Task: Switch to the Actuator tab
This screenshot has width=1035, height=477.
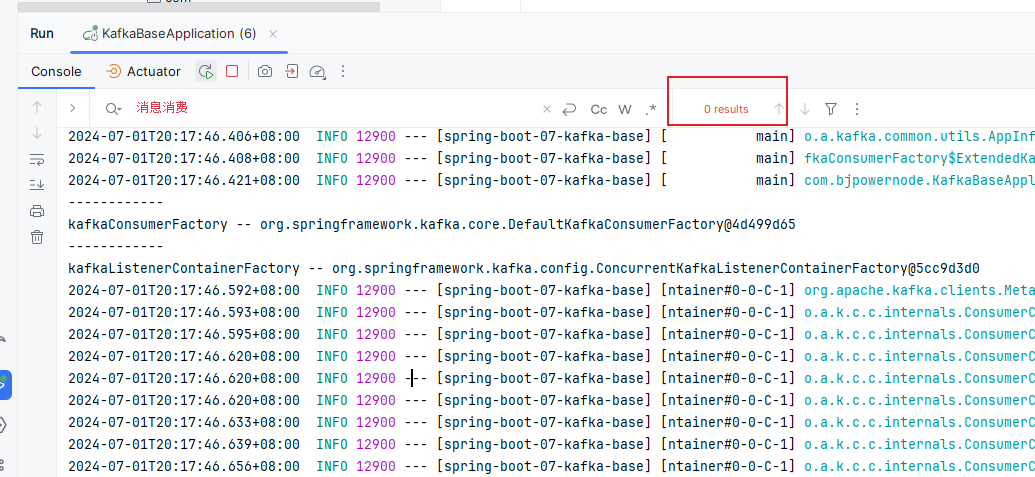Action: (x=143, y=71)
